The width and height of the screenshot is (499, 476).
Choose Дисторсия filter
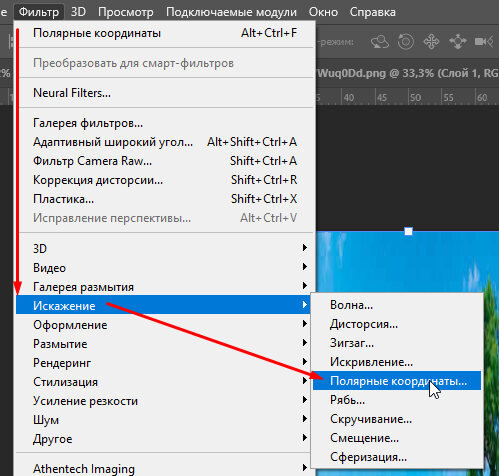tap(397, 324)
